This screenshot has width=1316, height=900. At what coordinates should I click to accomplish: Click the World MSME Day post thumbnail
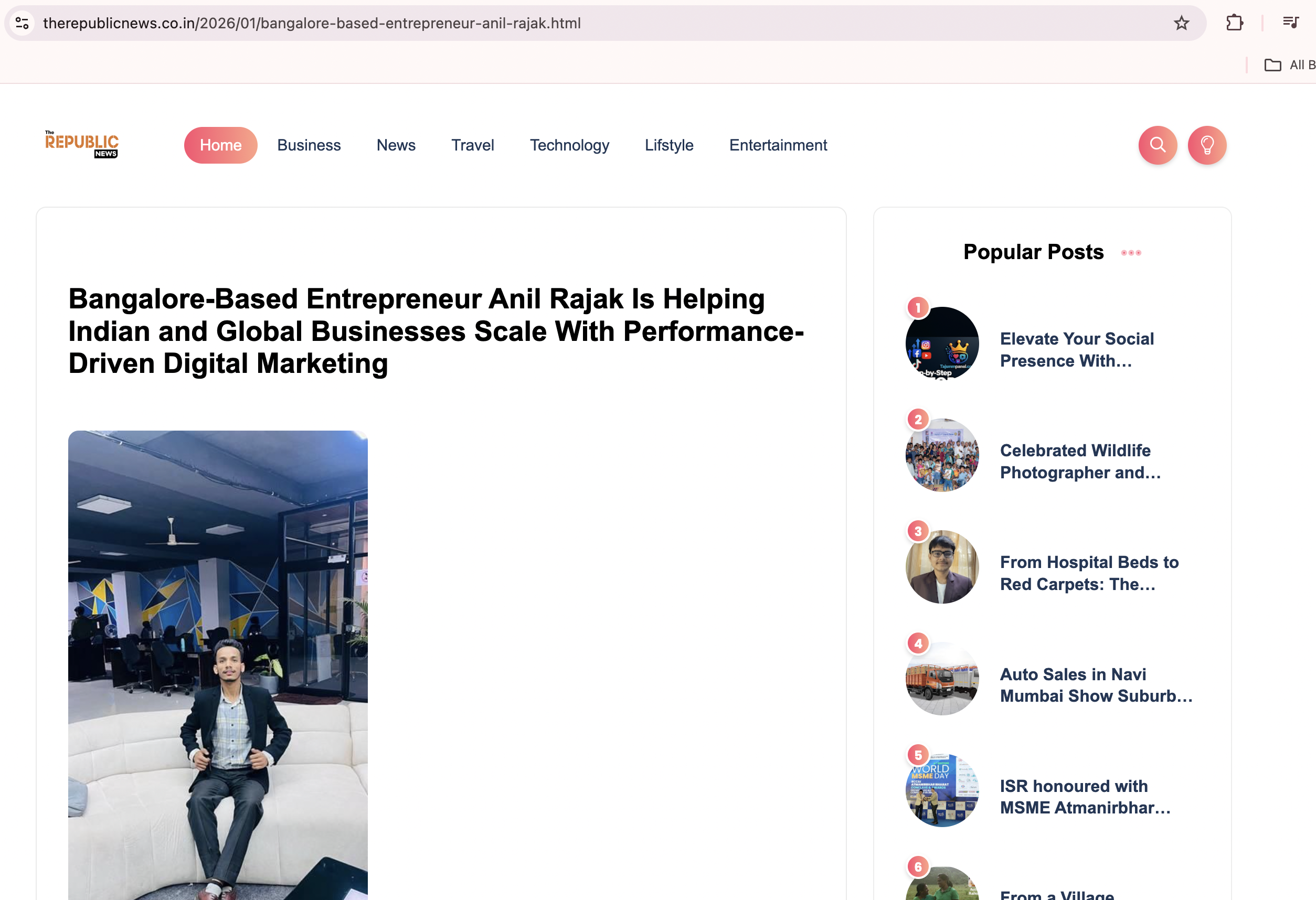[x=942, y=790]
